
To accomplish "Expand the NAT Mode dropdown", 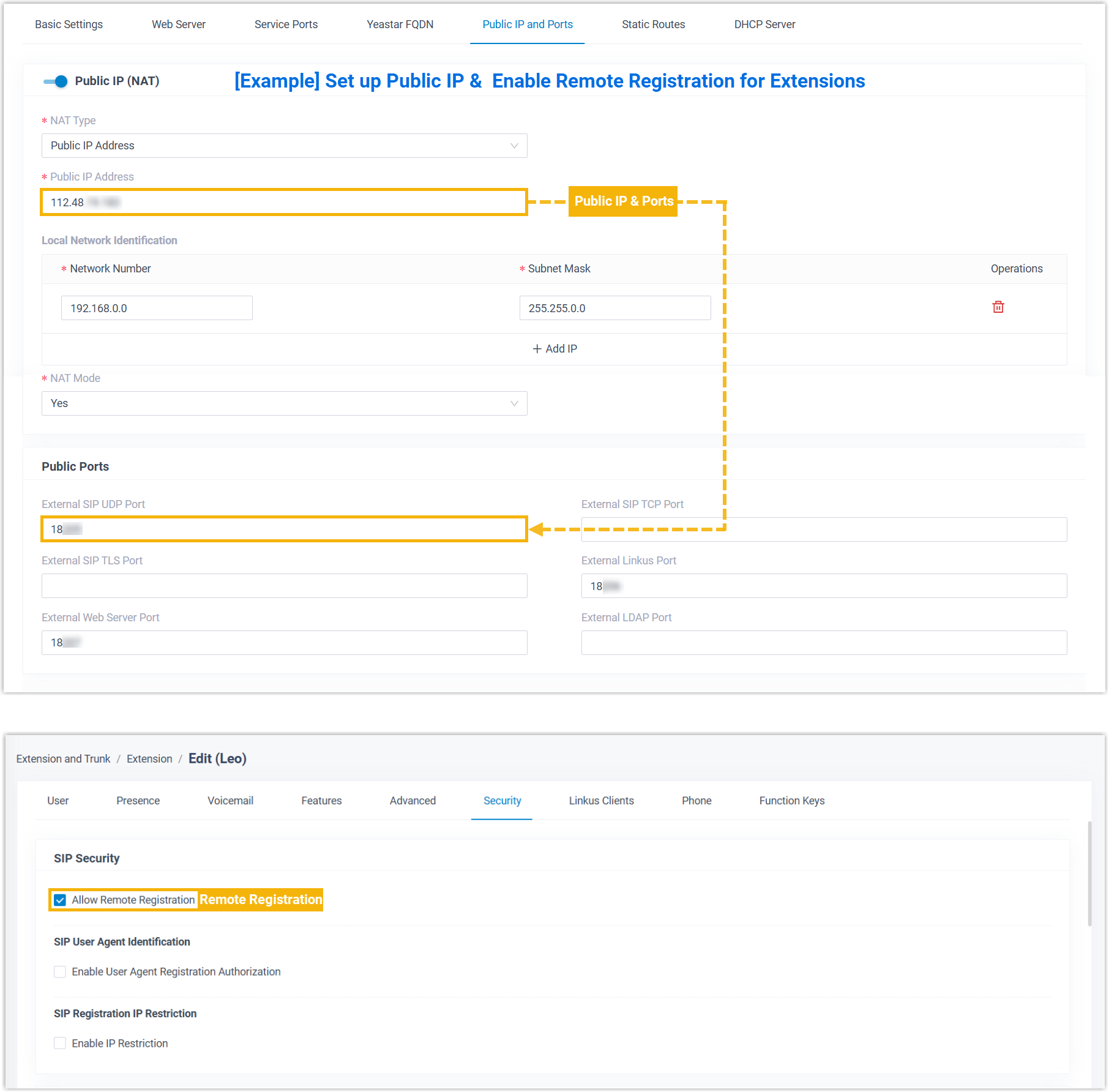I will click(x=284, y=403).
